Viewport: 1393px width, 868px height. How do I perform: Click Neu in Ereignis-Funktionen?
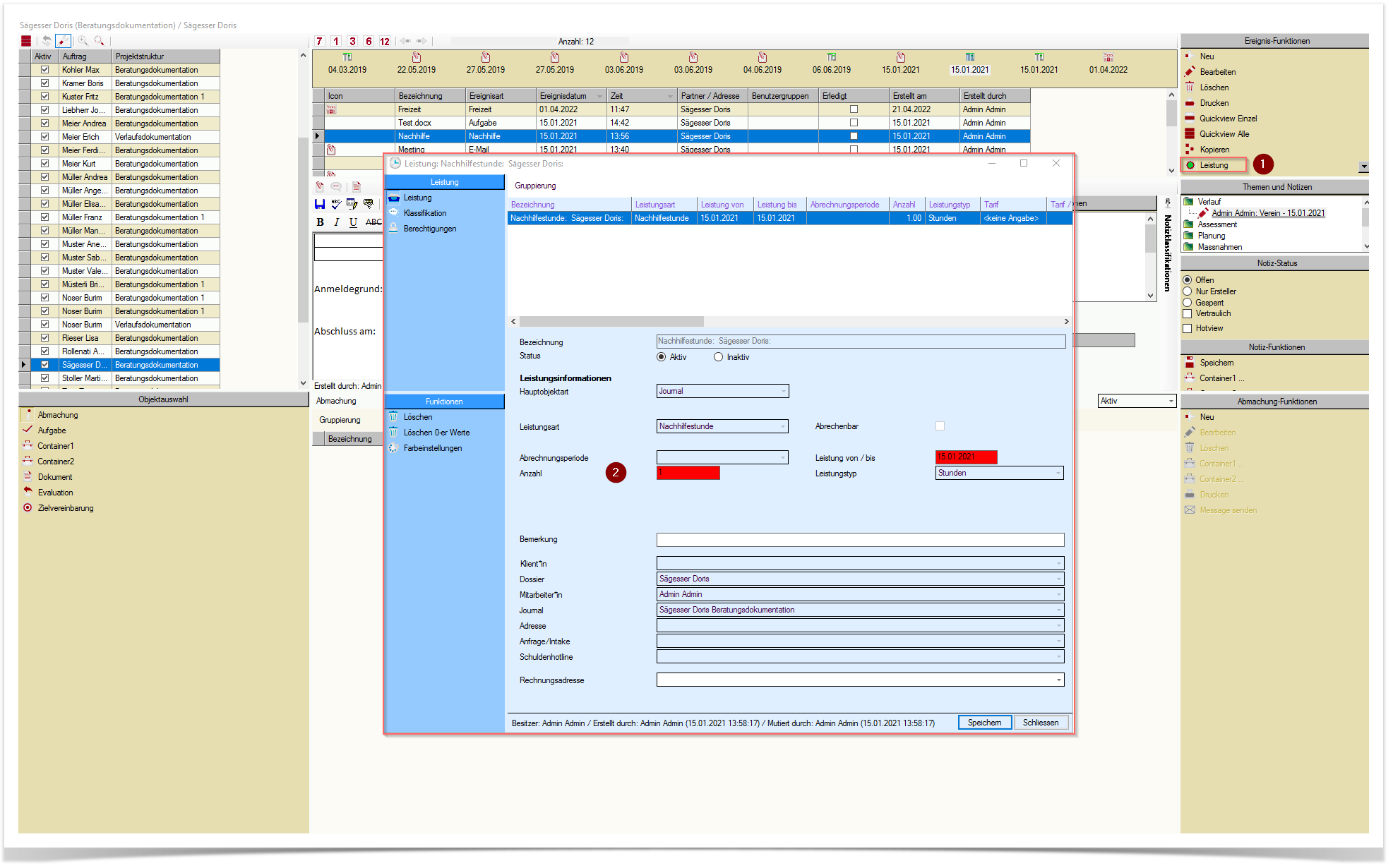tap(1207, 56)
